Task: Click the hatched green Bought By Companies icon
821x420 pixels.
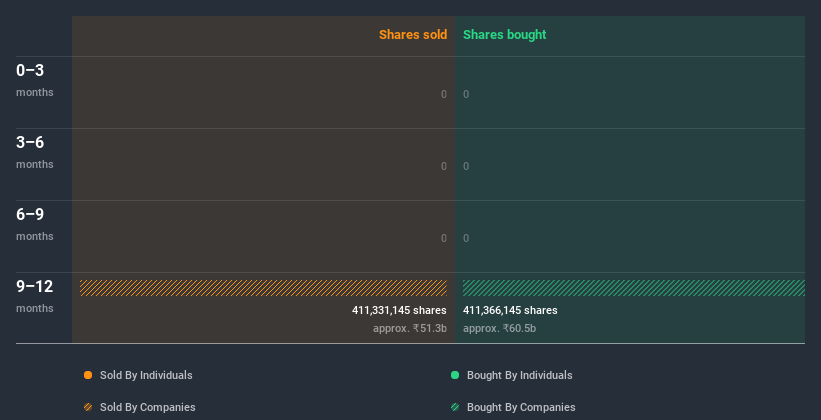Action: pos(455,407)
